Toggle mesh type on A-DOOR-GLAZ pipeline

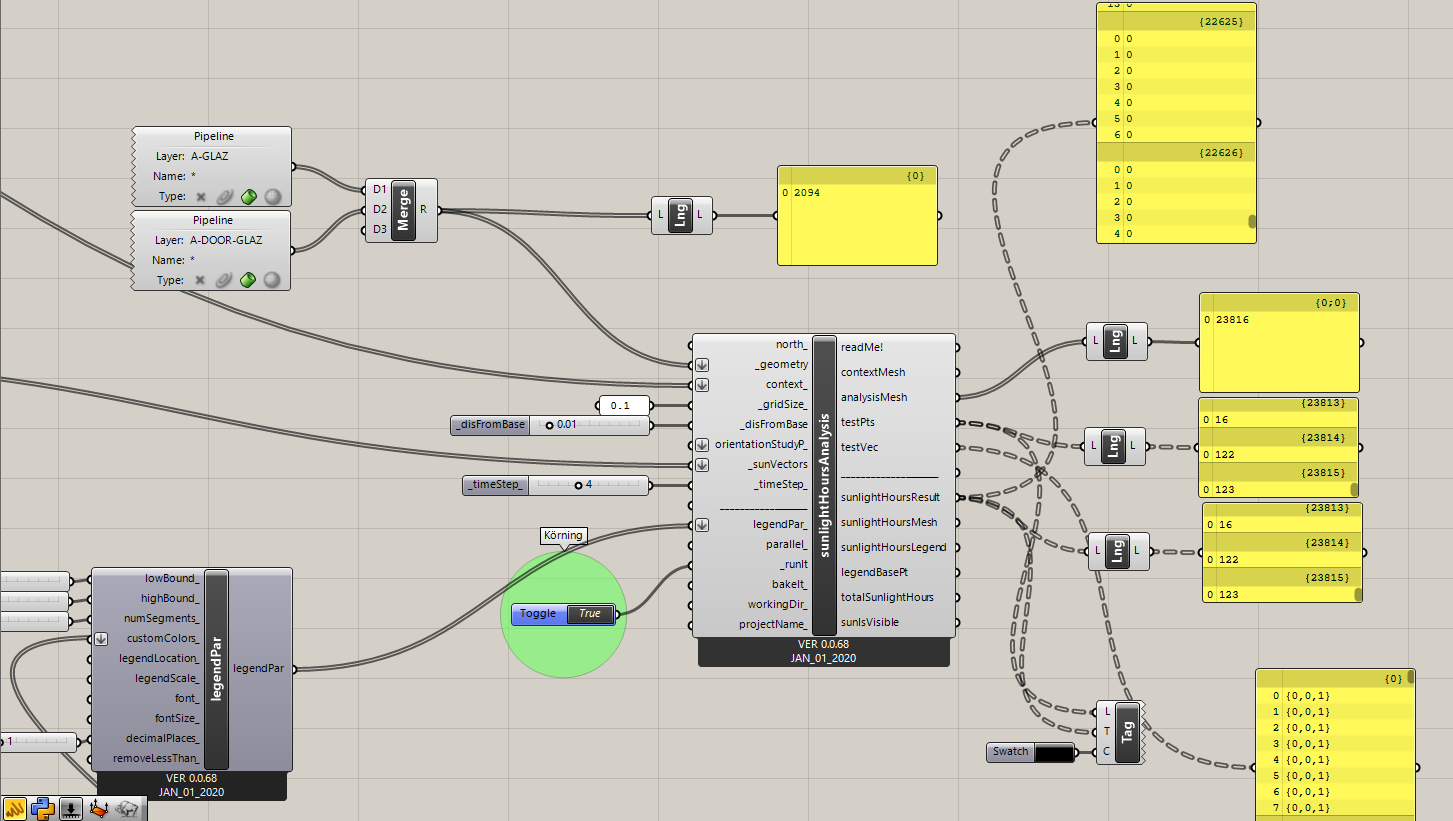(272, 280)
